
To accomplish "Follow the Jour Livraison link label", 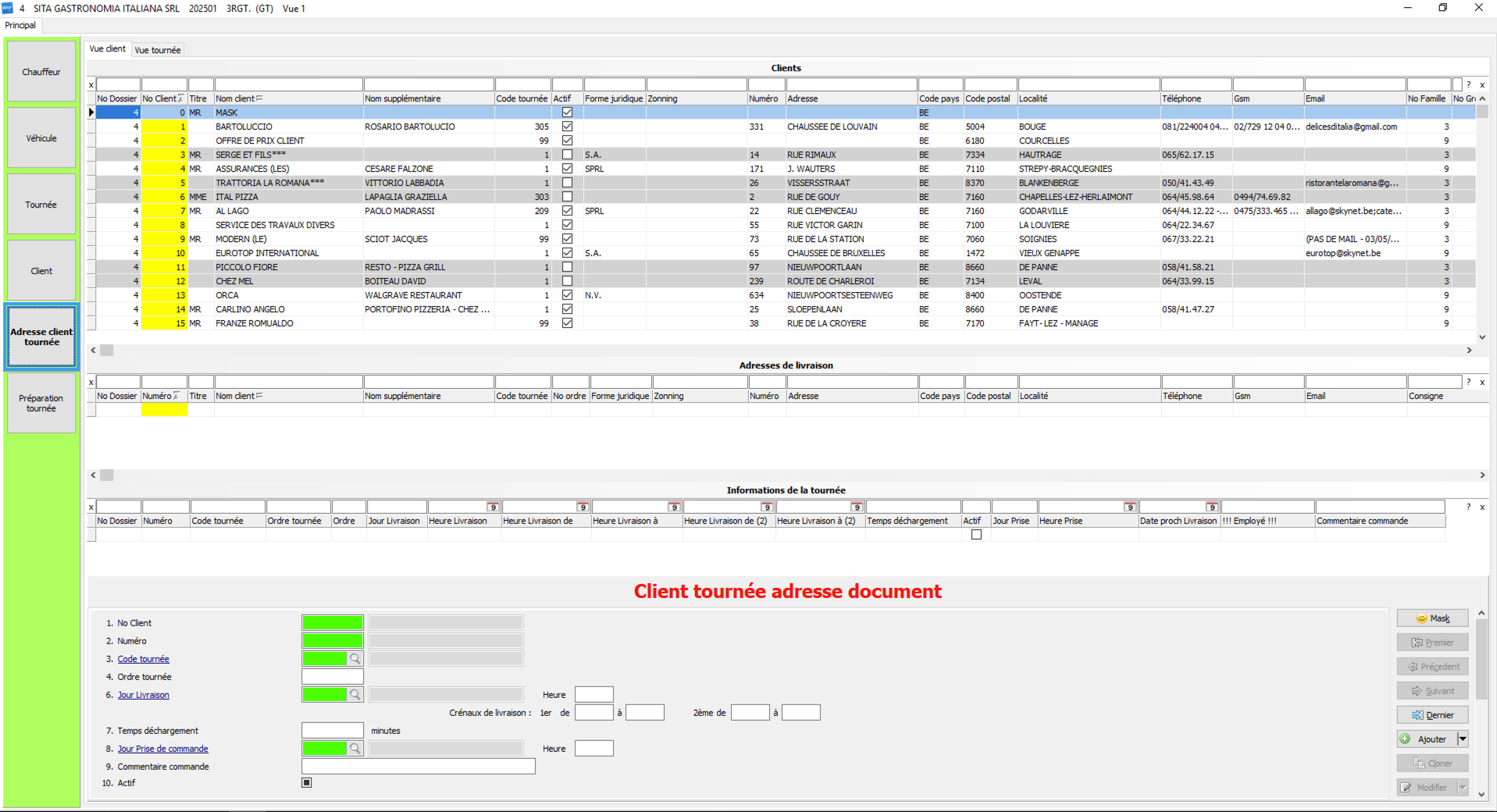I will click(144, 695).
